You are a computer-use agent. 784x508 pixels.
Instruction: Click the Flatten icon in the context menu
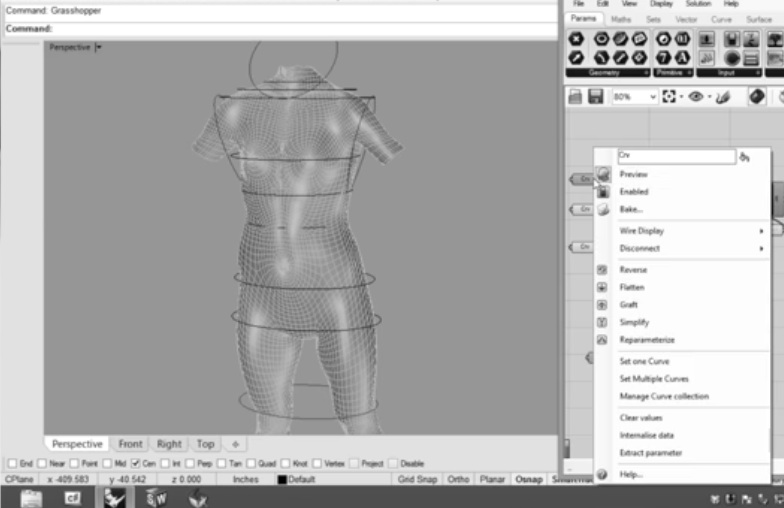(x=602, y=288)
